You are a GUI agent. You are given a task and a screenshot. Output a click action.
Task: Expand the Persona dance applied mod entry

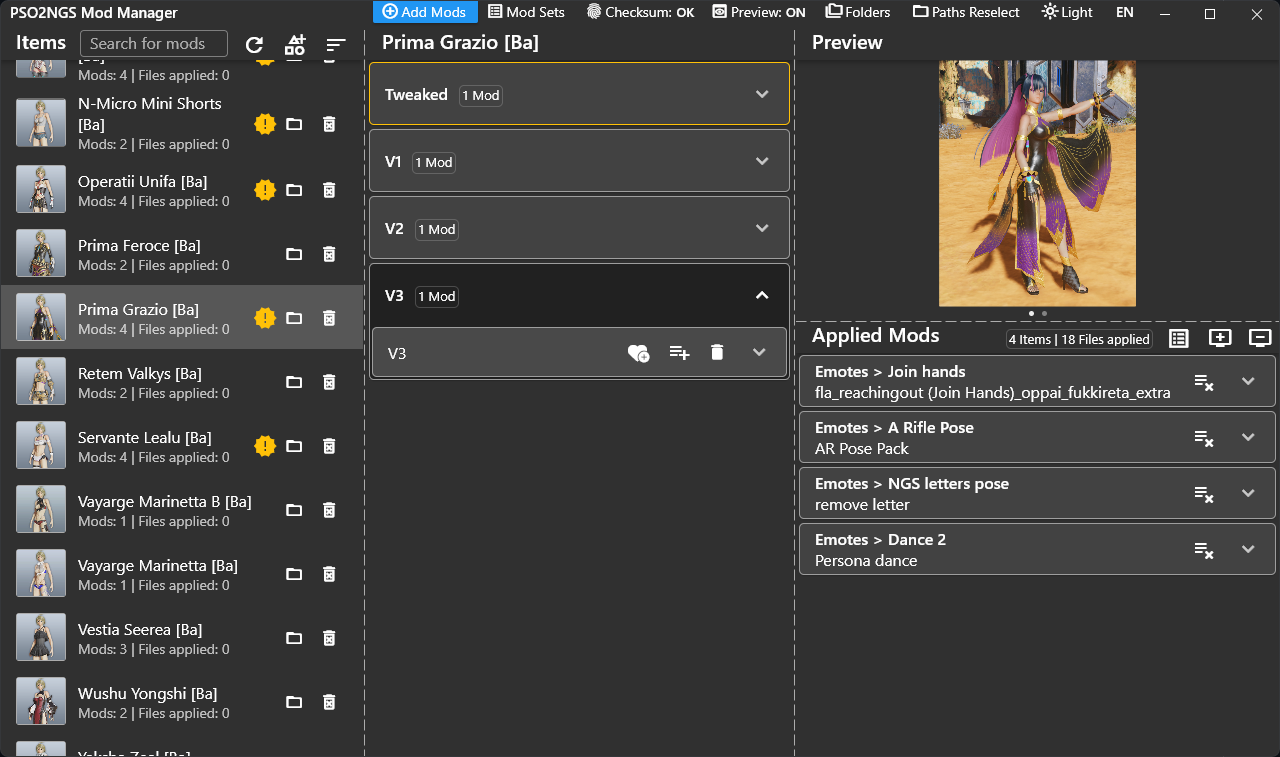tap(1247, 549)
